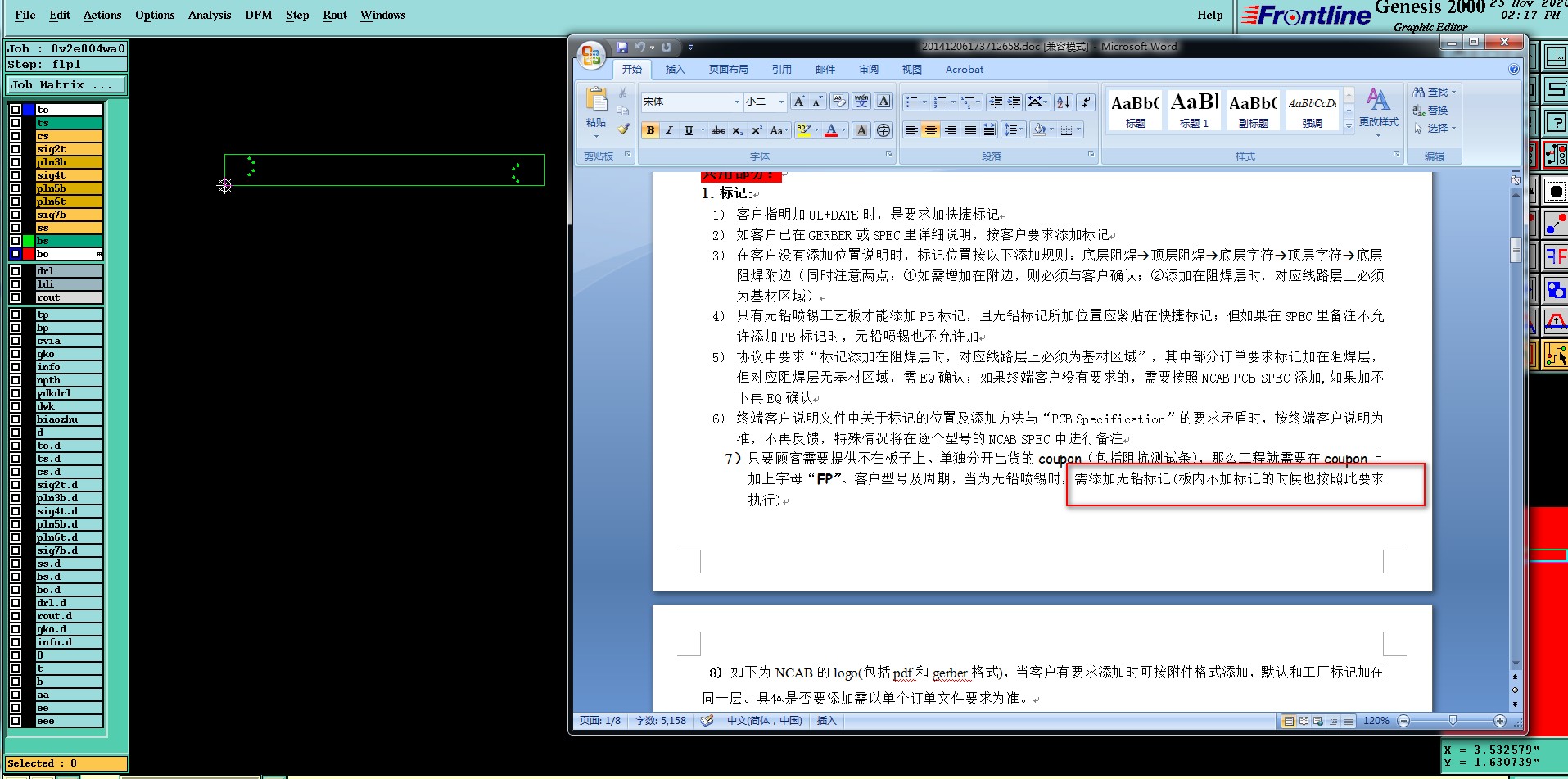Screen dimensions: 1568x779
Task: Open the highlight color dropdown arrow
Action: (816, 130)
